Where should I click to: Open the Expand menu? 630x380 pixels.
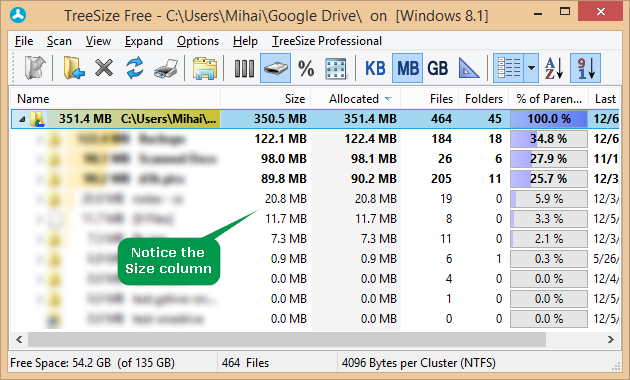[x=143, y=41]
